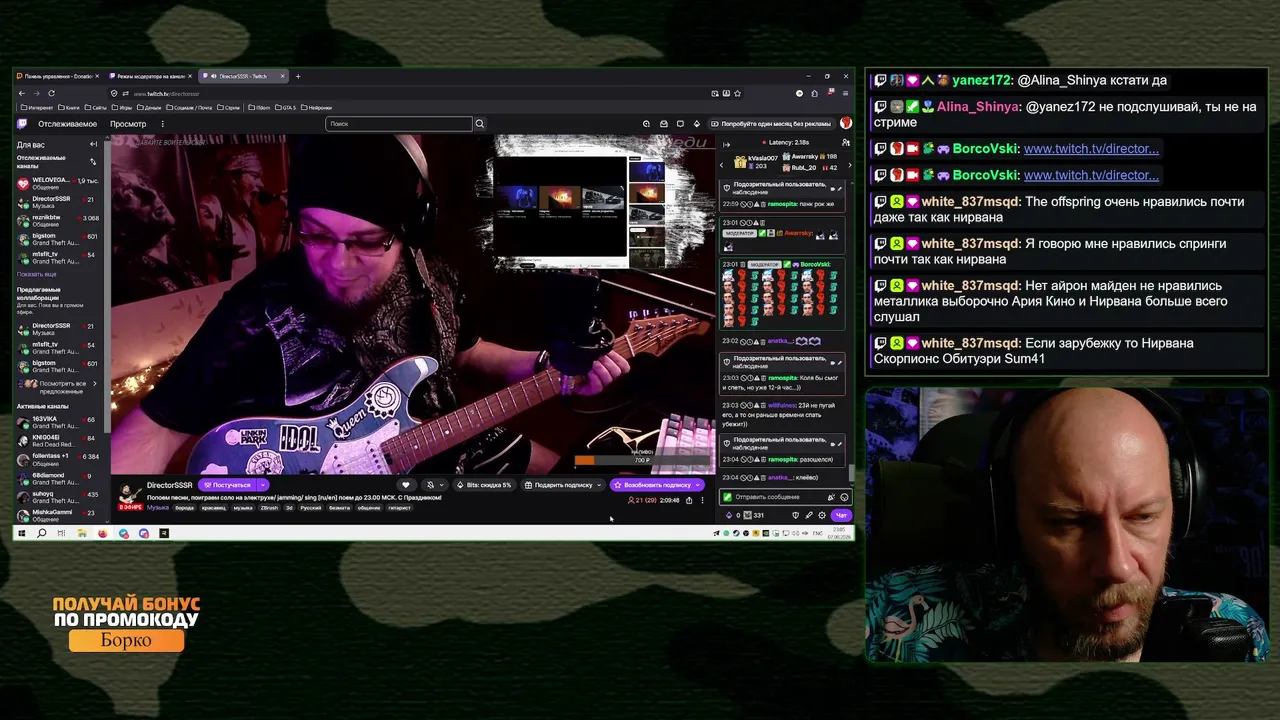Viewport: 1280px width, 720px height.
Task: Open WELOVEGA channel in sidebar
Action: coord(58,184)
